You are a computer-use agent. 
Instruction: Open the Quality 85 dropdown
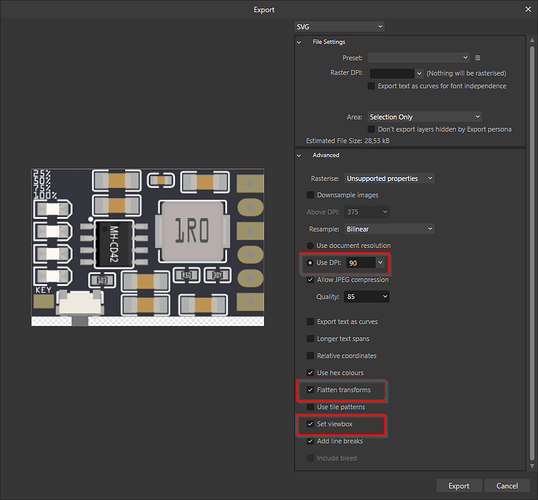[367, 296]
